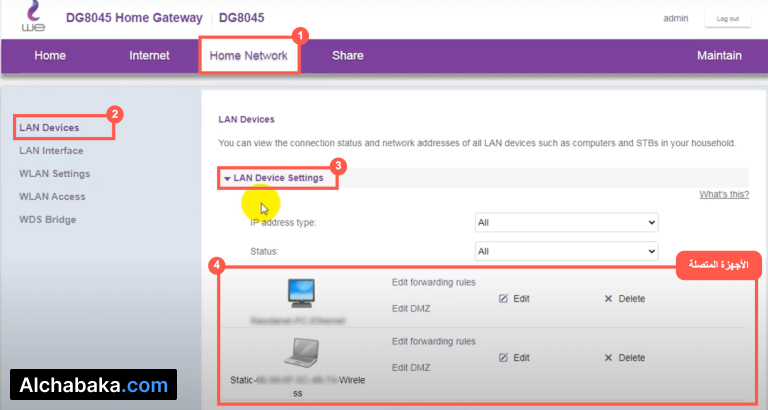Open WDS Bridge in the sidebar
768x410 pixels.
47,219
